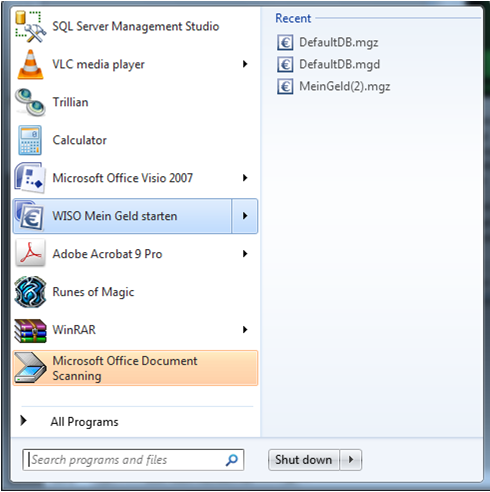Select Microsoft Office Document Scanning label

(125, 368)
